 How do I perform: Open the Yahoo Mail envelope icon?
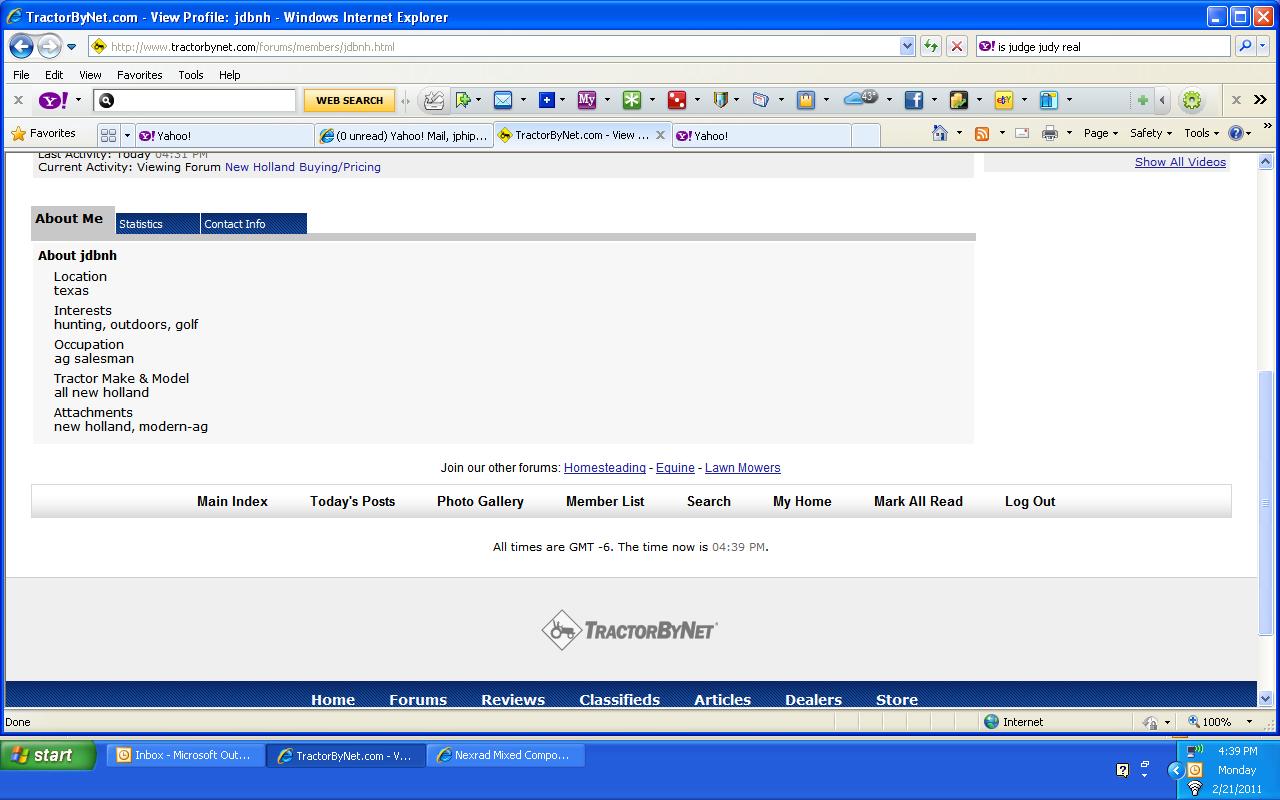[502, 100]
